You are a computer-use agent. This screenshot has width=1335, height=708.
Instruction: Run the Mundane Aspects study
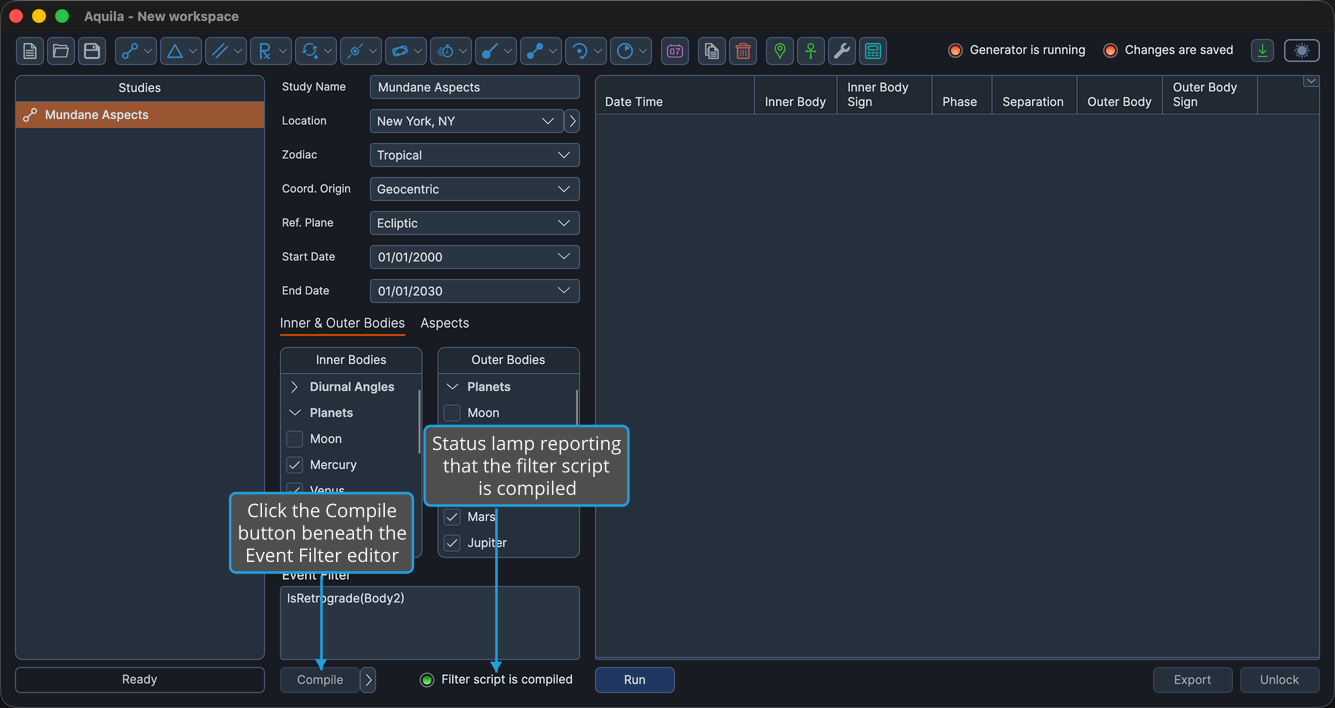click(635, 680)
